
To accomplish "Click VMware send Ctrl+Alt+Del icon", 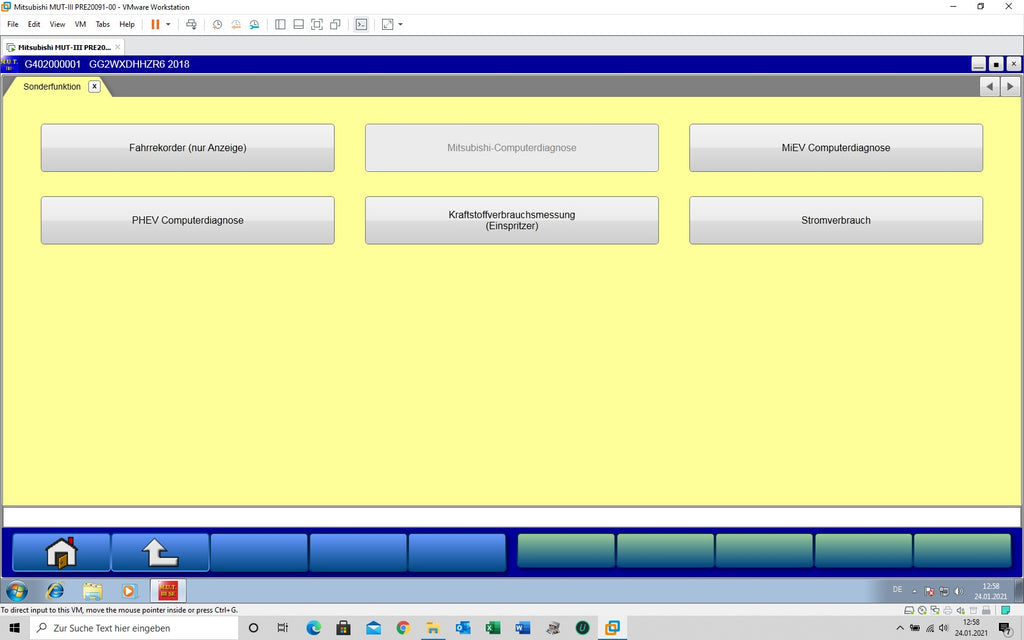I will coord(191,24).
